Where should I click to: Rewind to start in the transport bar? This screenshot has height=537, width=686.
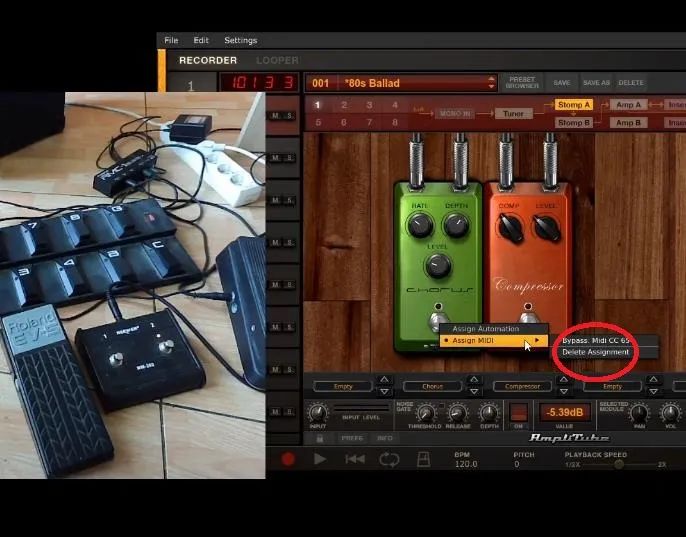tap(354, 459)
